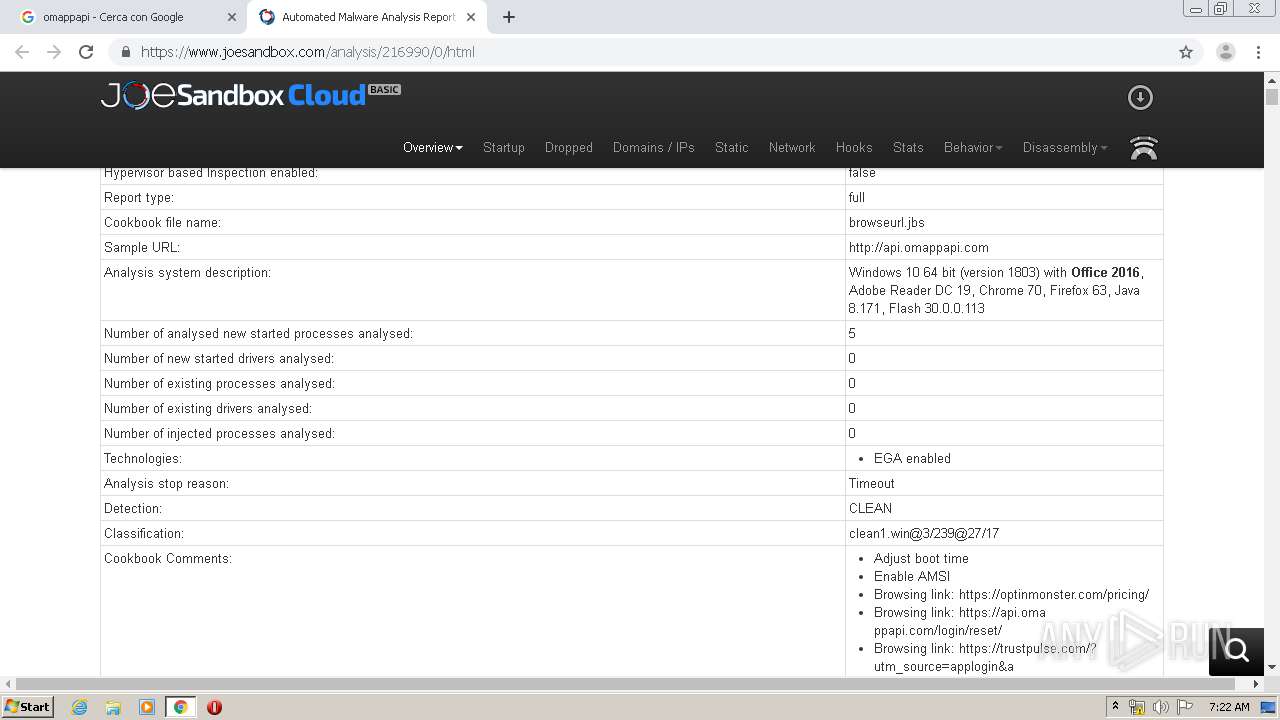Click the Report type value full
The image size is (1280, 720).
click(857, 197)
